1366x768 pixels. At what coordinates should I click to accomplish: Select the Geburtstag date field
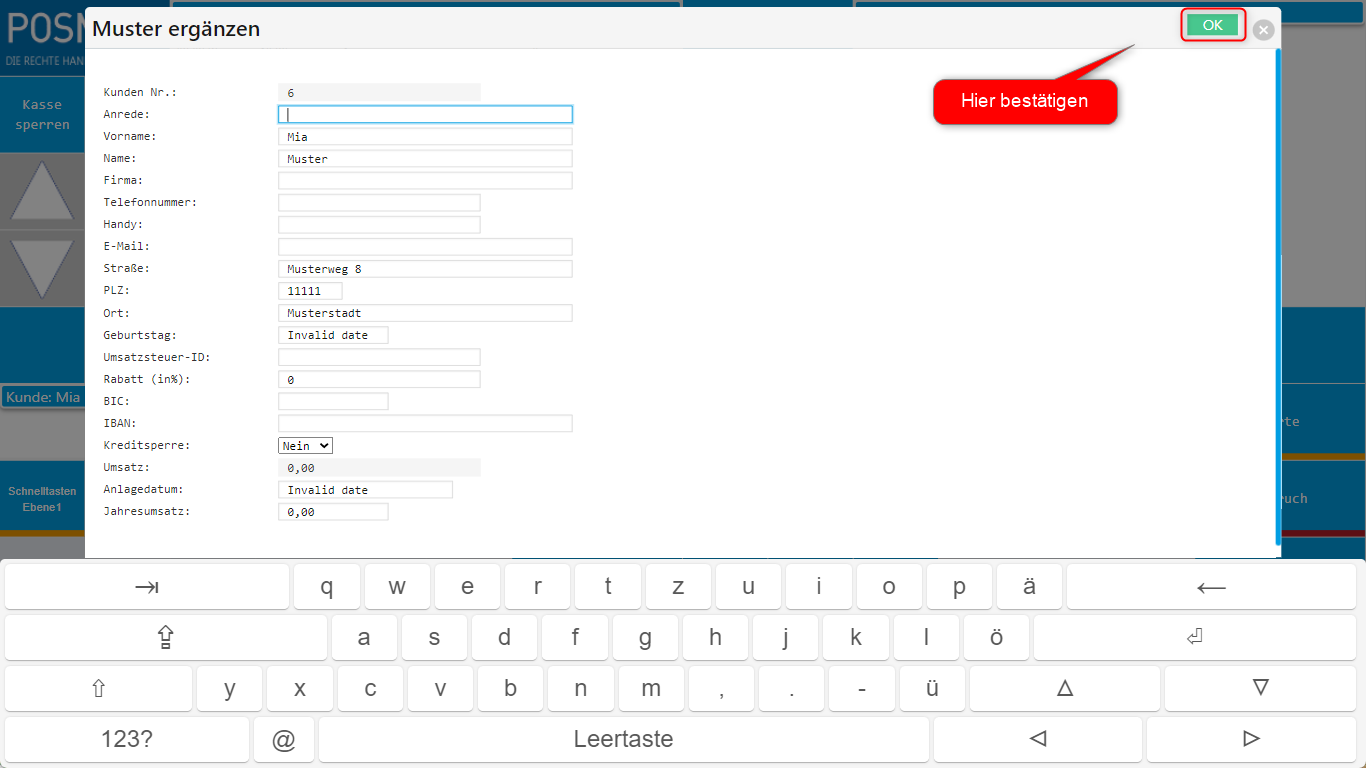coord(333,335)
